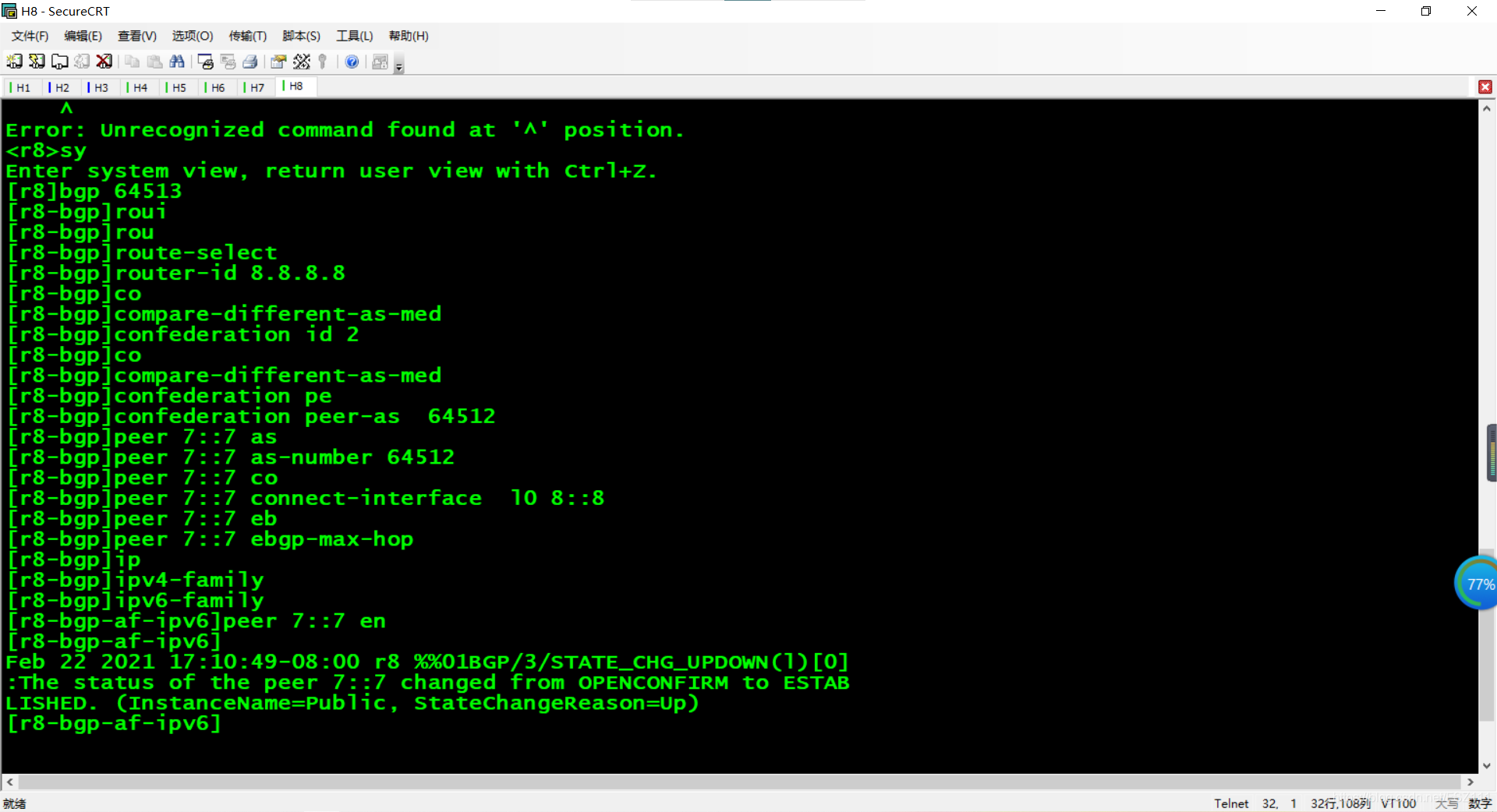The width and height of the screenshot is (1497, 812).
Task: Click the 'confederation id 2' line
Action: (x=183, y=335)
